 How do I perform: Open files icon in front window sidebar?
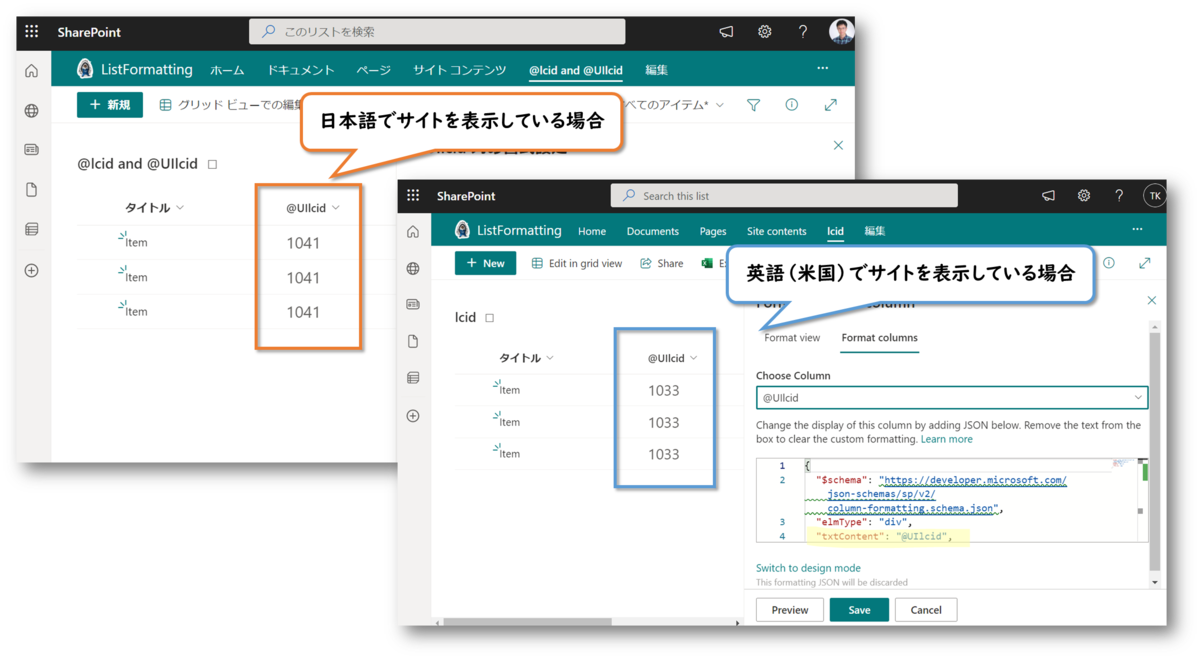click(x=413, y=341)
